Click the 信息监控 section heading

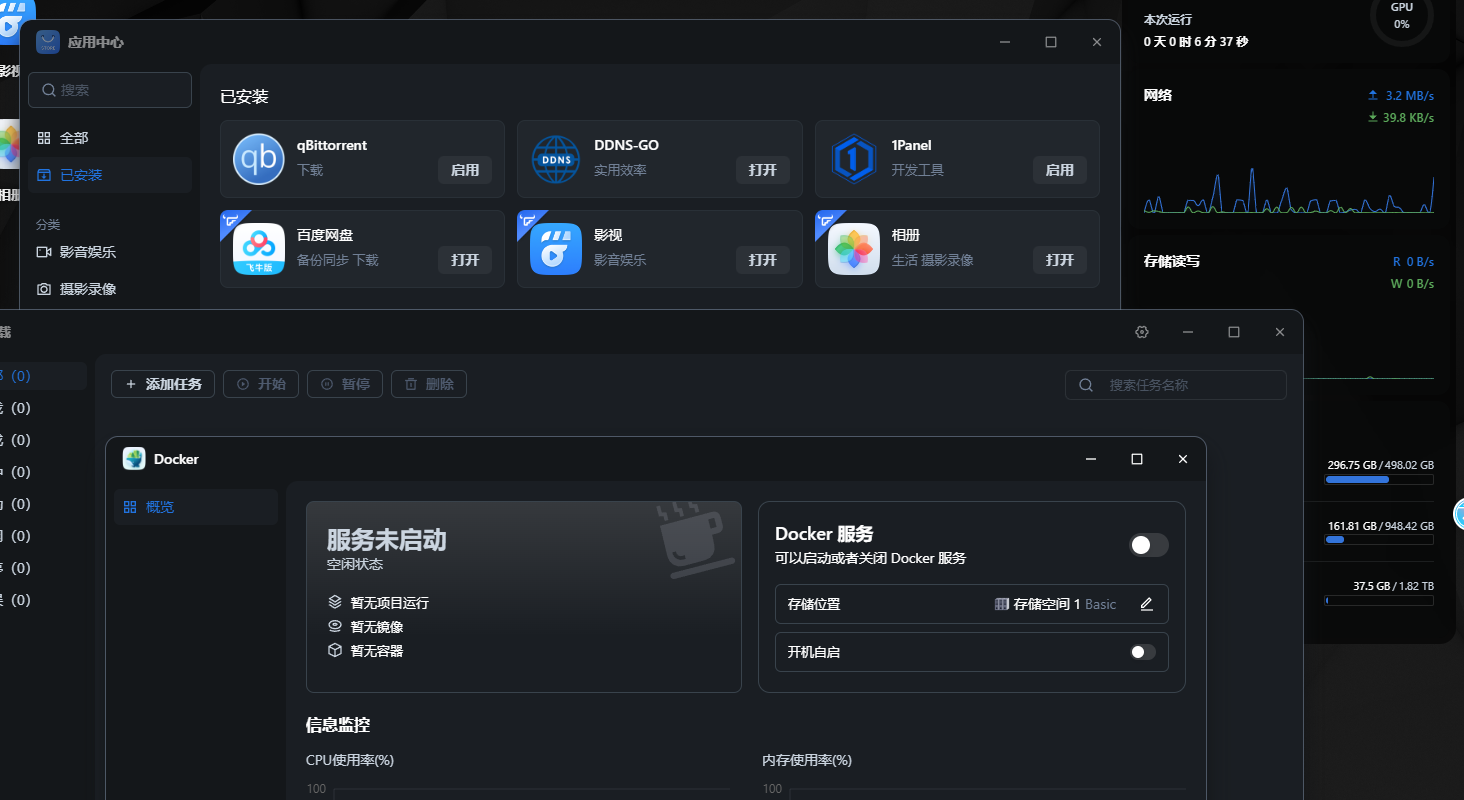[338, 725]
